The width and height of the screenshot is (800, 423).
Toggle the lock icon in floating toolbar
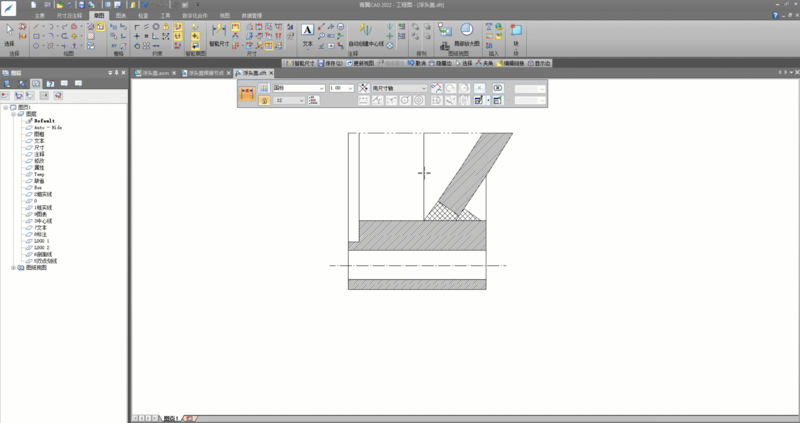pos(264,101)
